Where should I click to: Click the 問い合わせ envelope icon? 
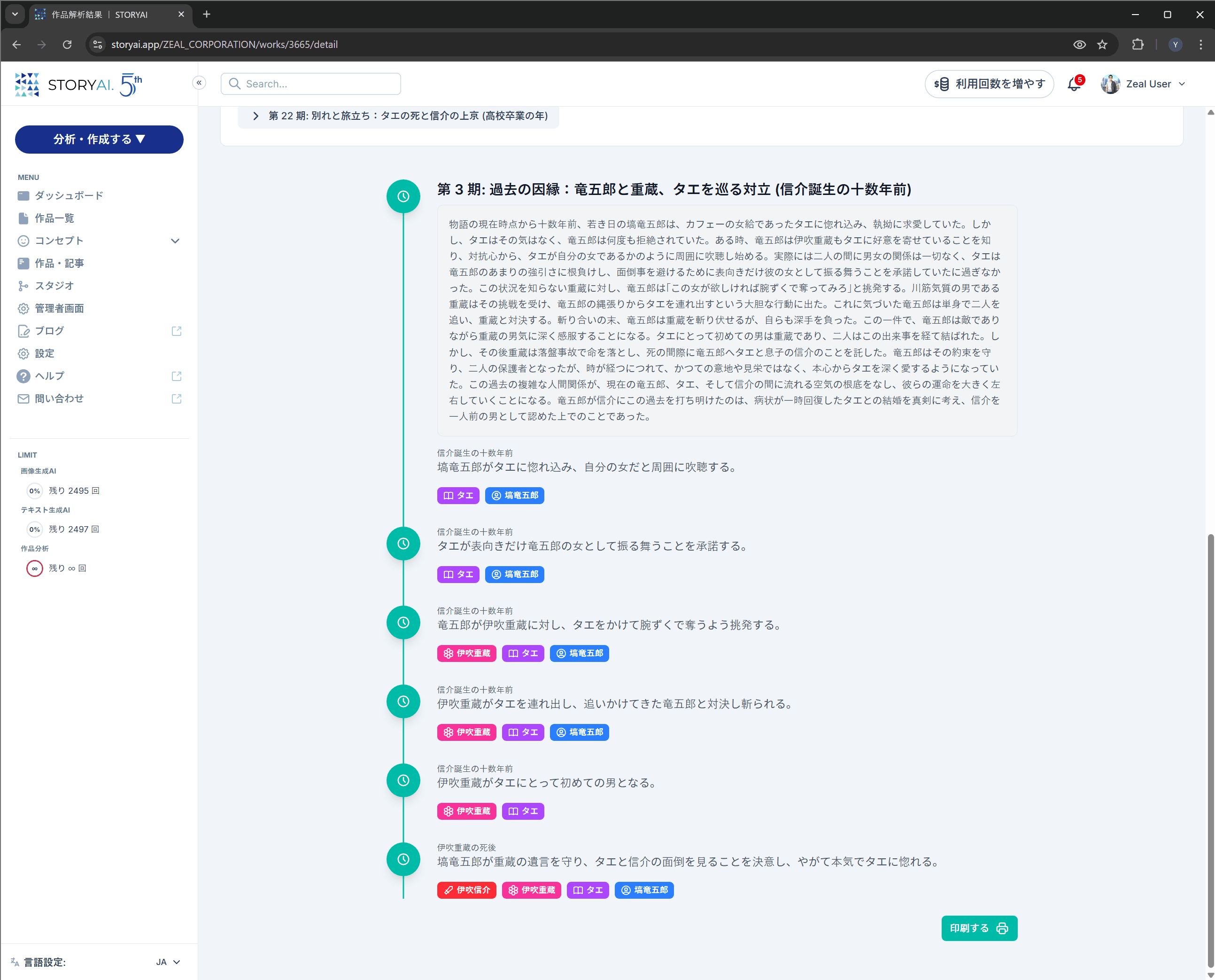23,399
